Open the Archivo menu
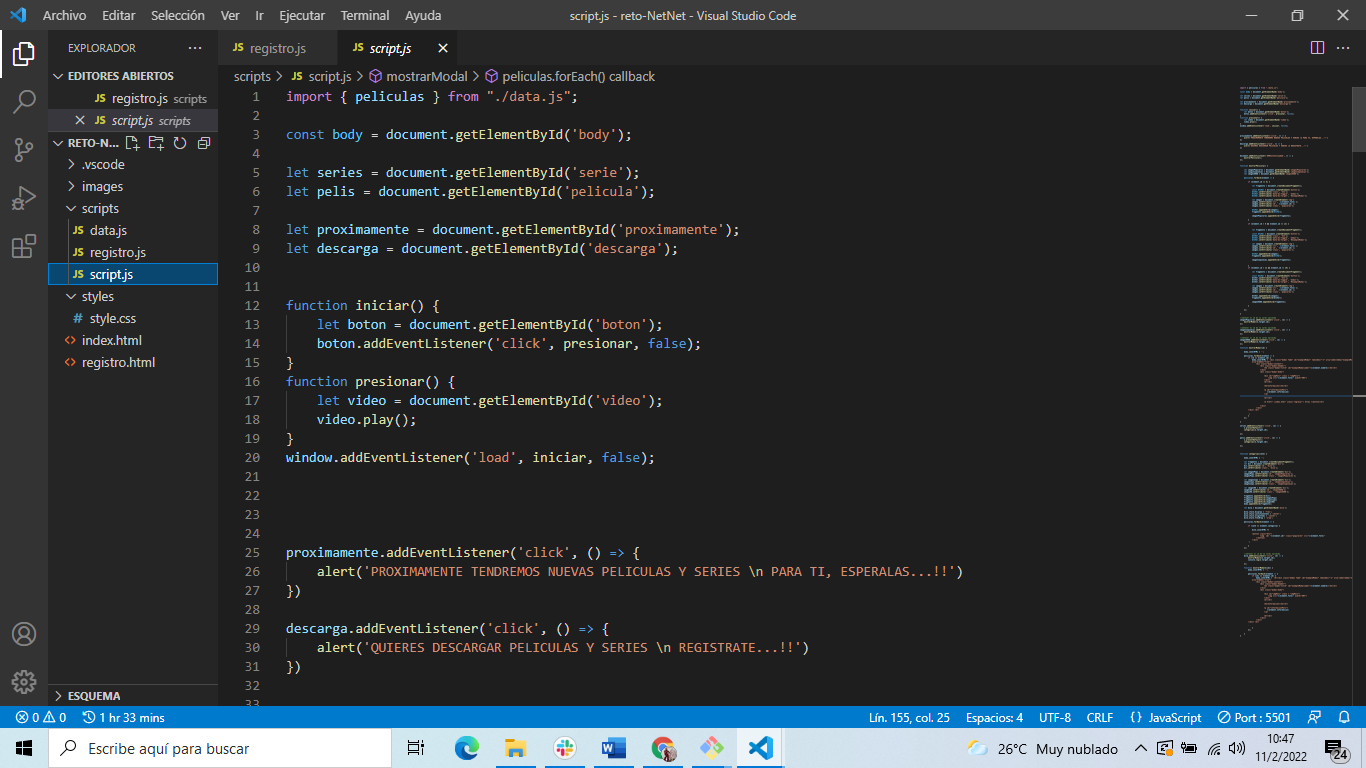The image size is (1366, 768). pyautogui.click(x=64, y=15)
